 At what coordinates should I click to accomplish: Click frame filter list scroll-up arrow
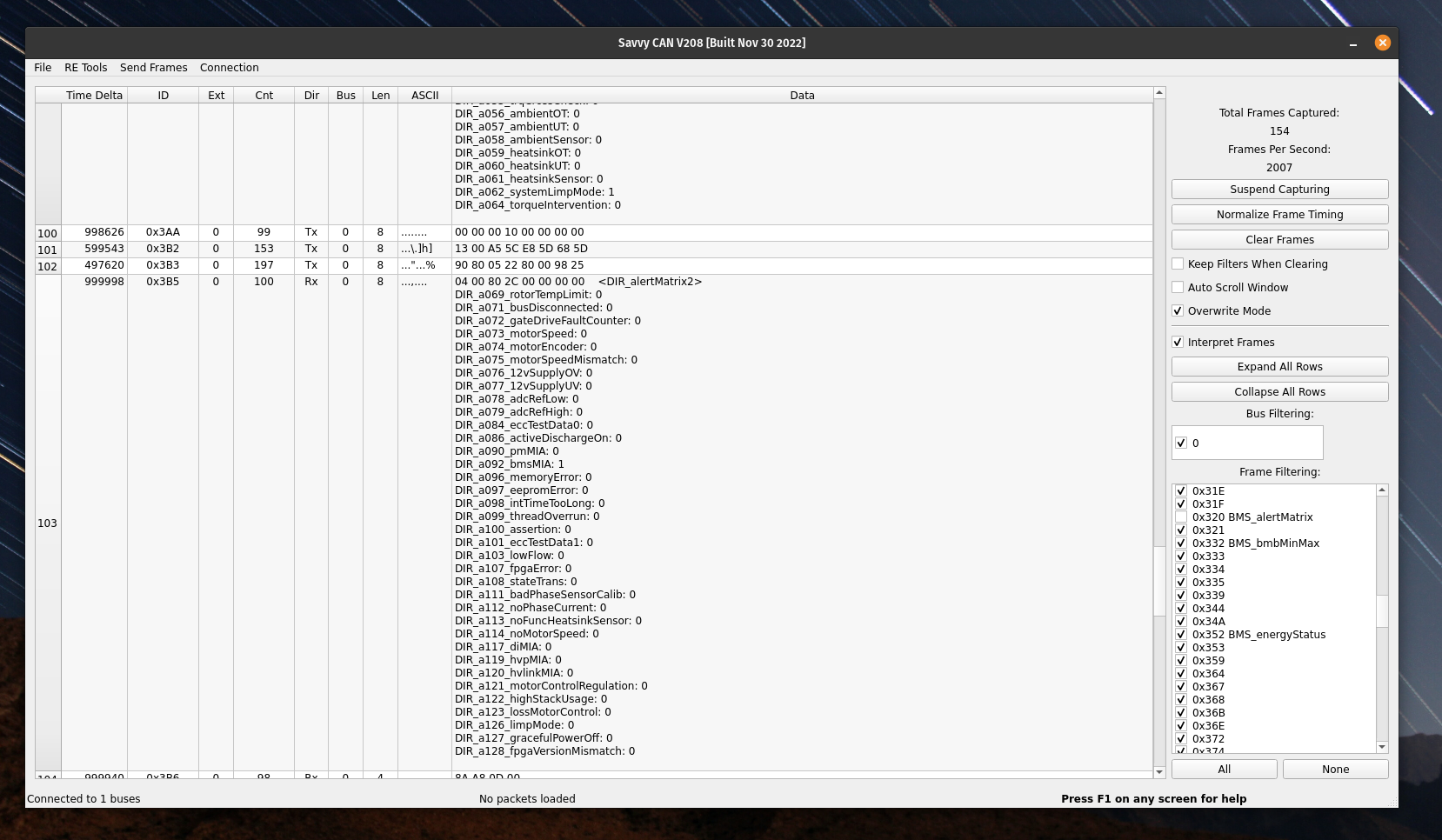point(1382,490)
